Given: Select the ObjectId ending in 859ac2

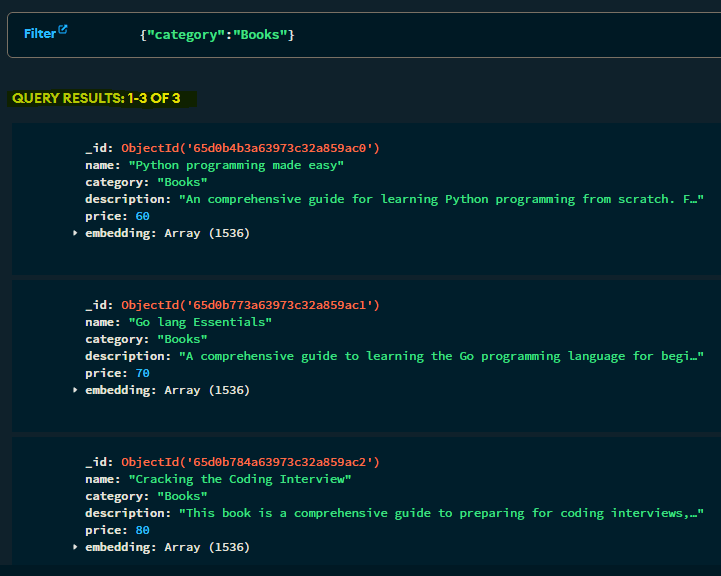Looking at the screenshot, I should [x=250, y=462].
